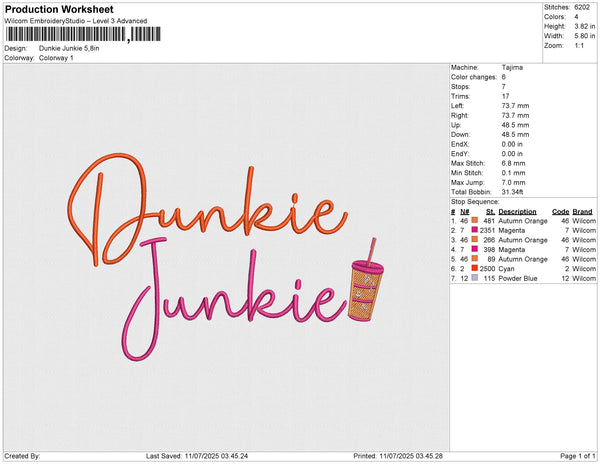
Task: Click the Min Stitch value '0.1 mm'
Action: (x=514, y=173)
